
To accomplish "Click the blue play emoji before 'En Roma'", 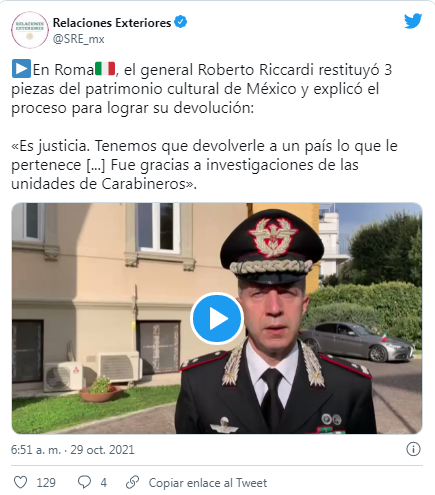I will coord(21,69).
